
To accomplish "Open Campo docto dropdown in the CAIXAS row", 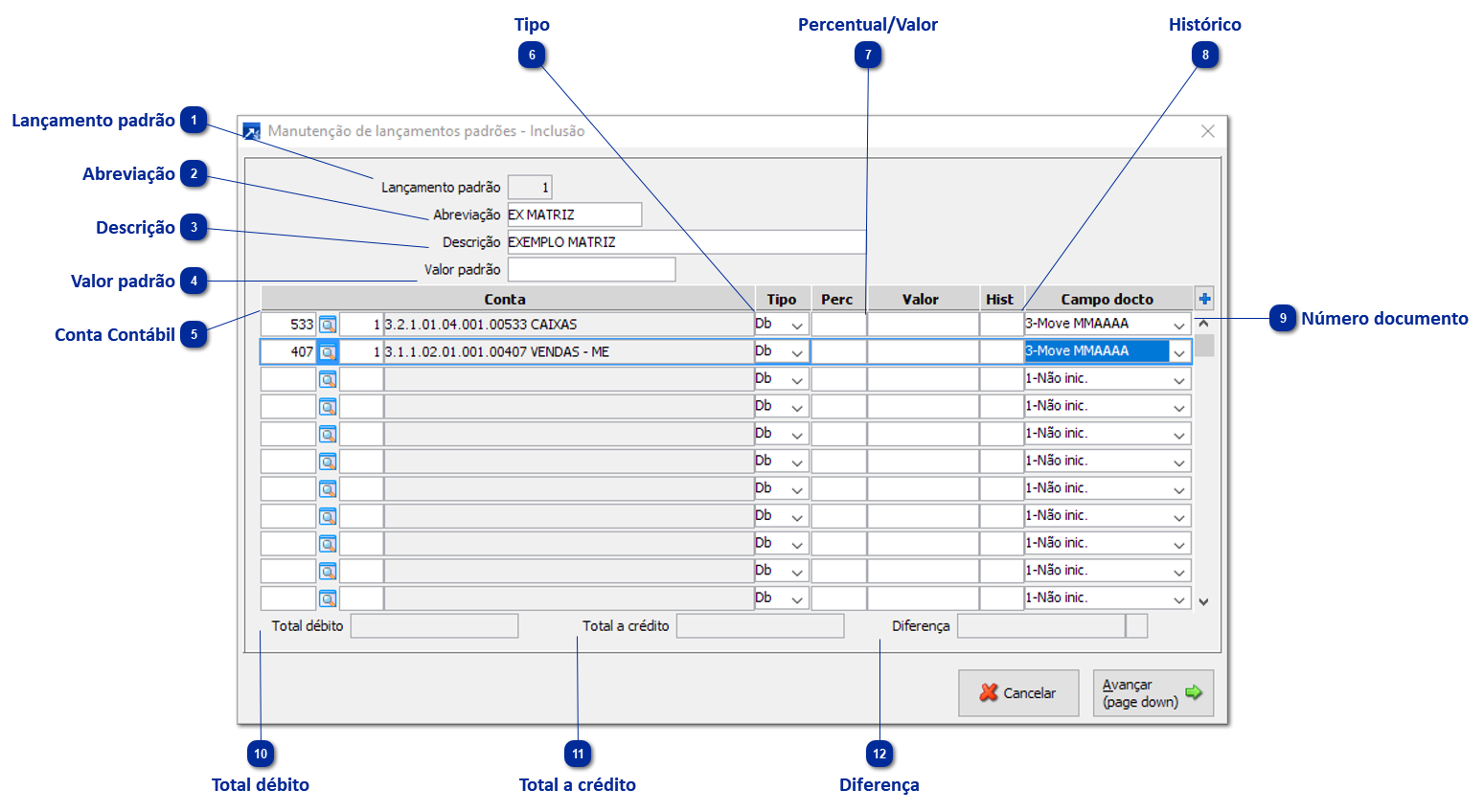I will click(x=1179, y=326).
